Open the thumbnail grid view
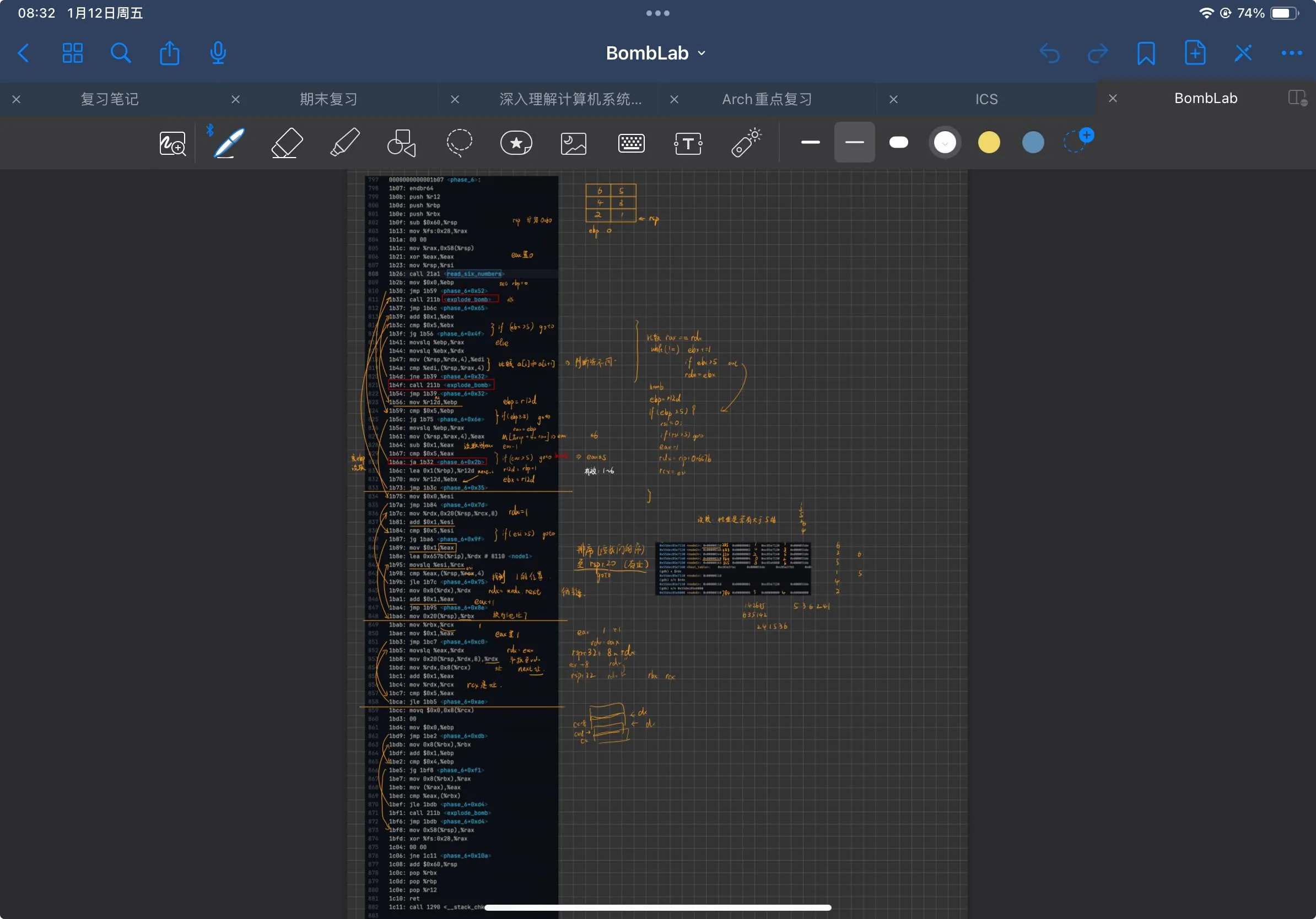The height and width of the screenshot is (919, 1316). click(x=72, y=53)
